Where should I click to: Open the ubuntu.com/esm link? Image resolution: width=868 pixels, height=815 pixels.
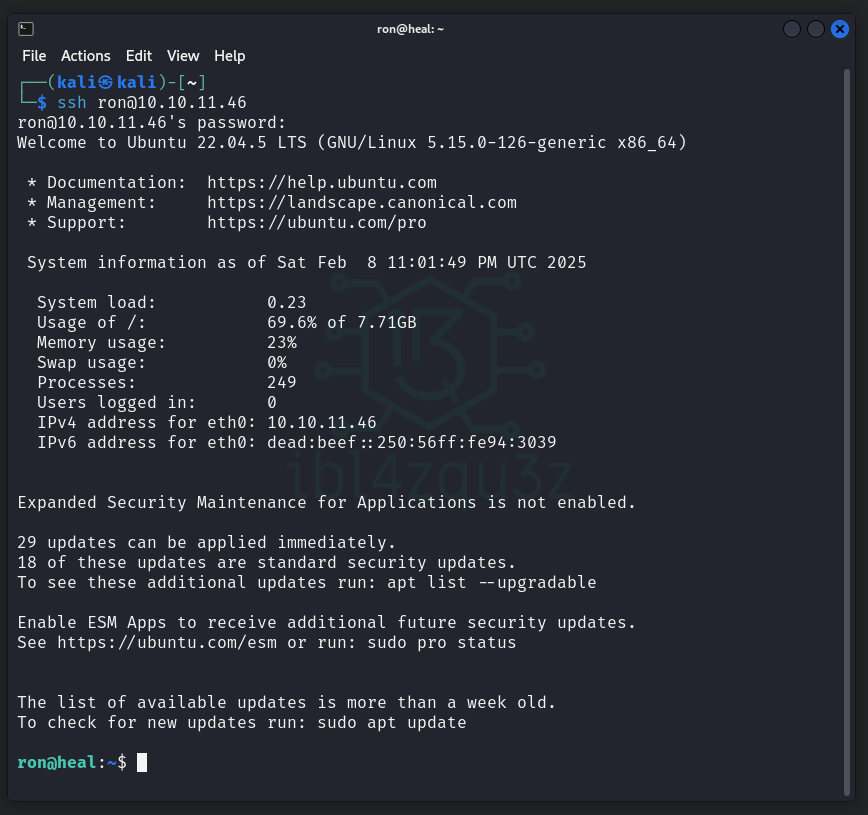[167, 643]
